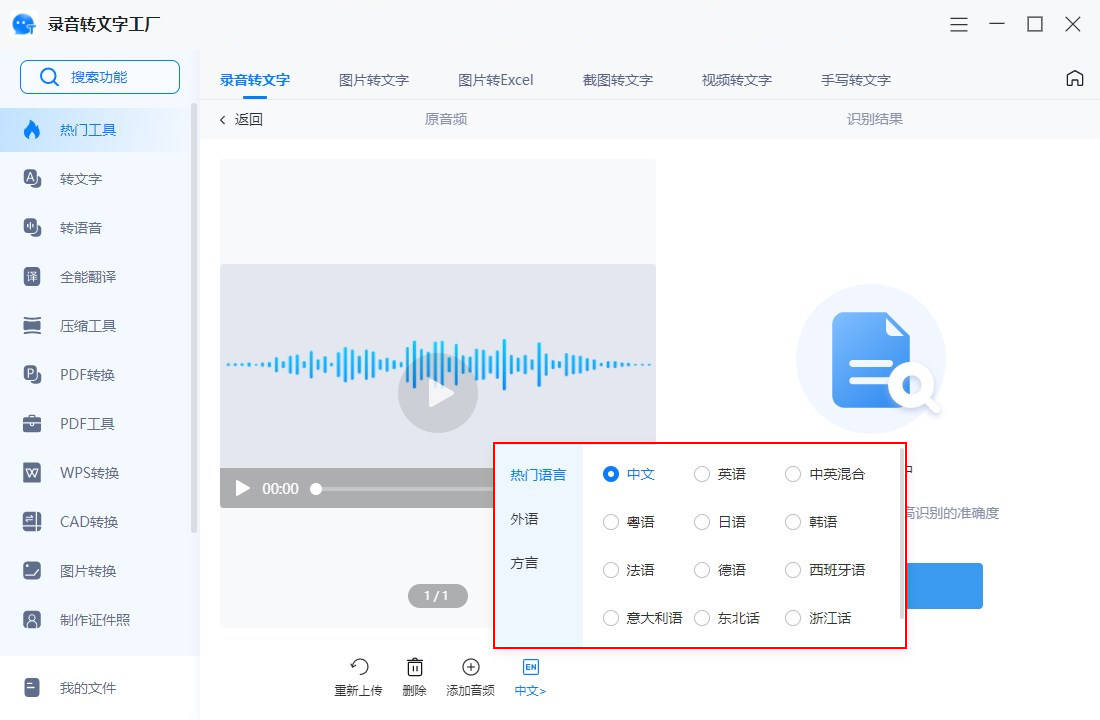This screenshot has width=1100, height=720.
Task: Select the 中英混合 radio button
Action: point(793,474)
